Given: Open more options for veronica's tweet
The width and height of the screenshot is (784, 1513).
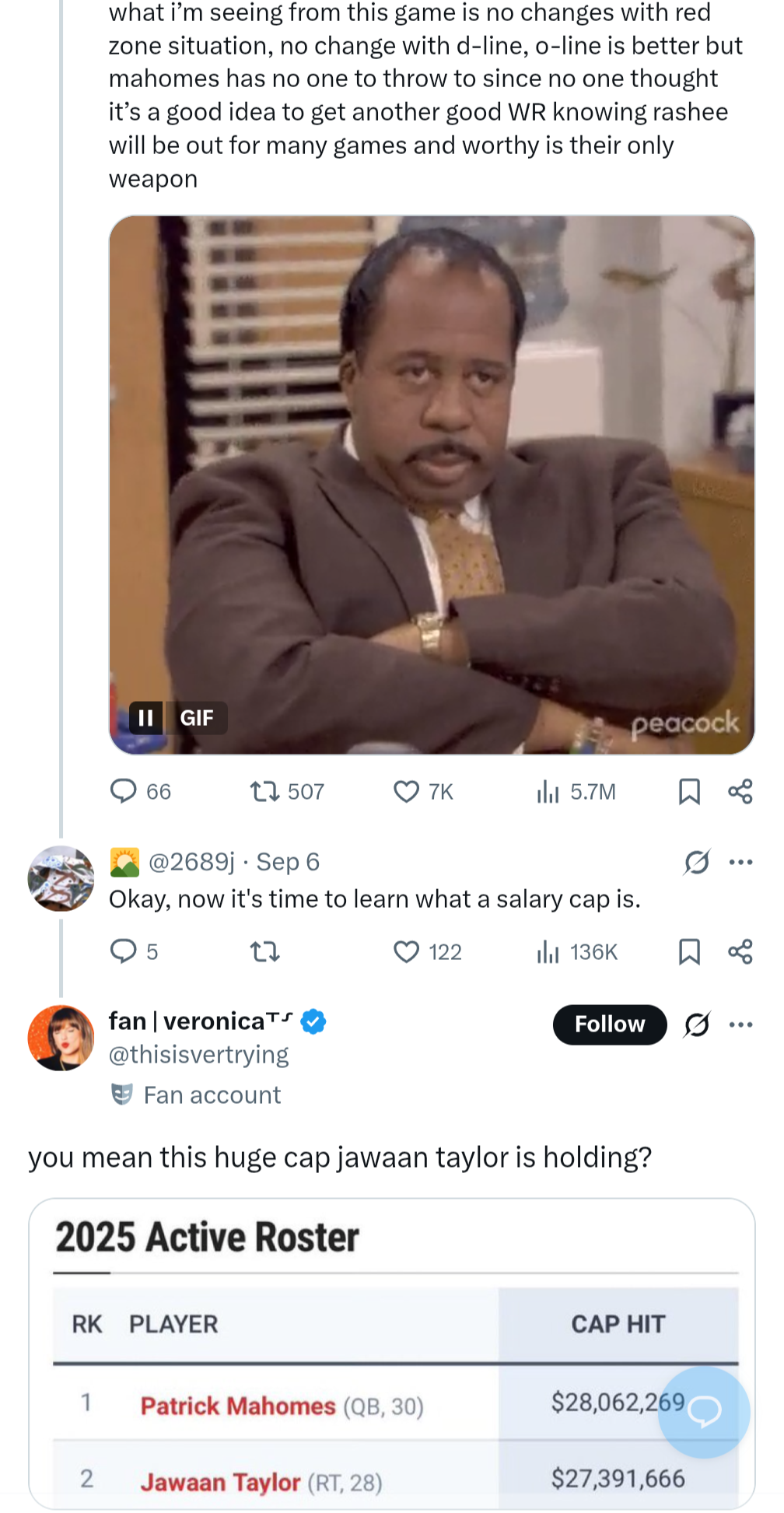Looking at the screenshot, I should click(740, 1024).
